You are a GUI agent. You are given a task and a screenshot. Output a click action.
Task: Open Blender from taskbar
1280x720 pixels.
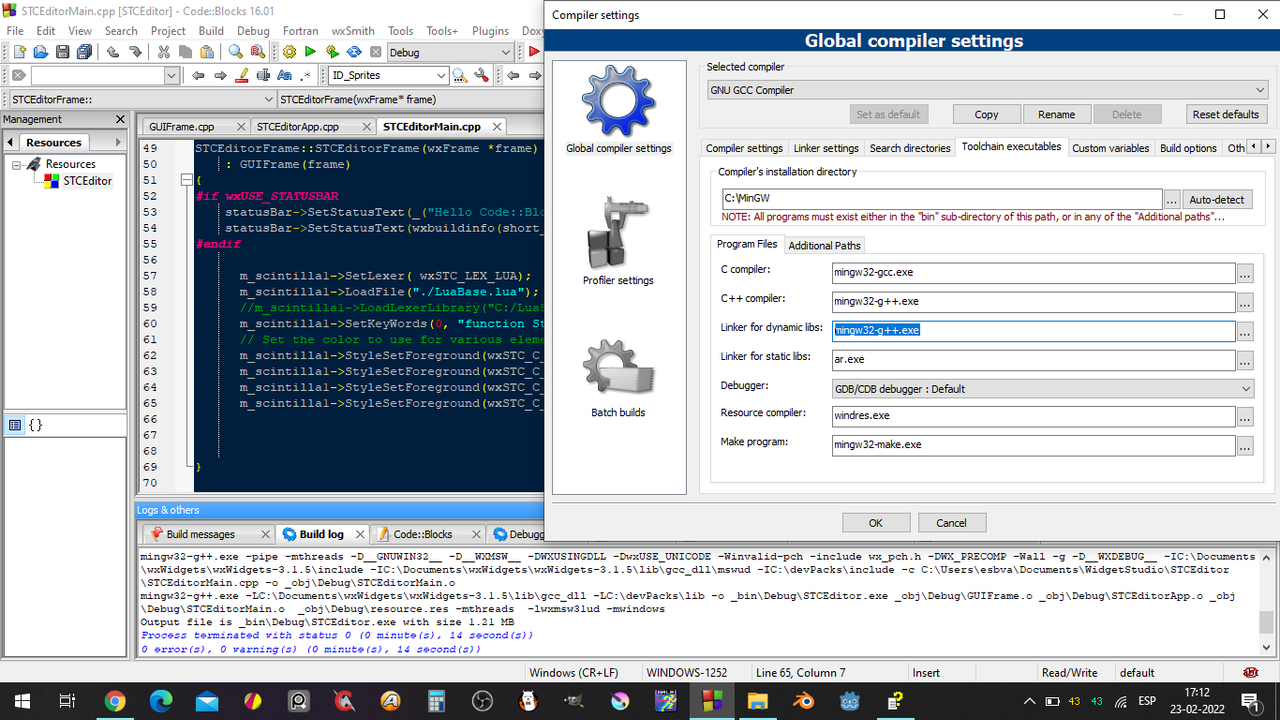click(803, 701)
